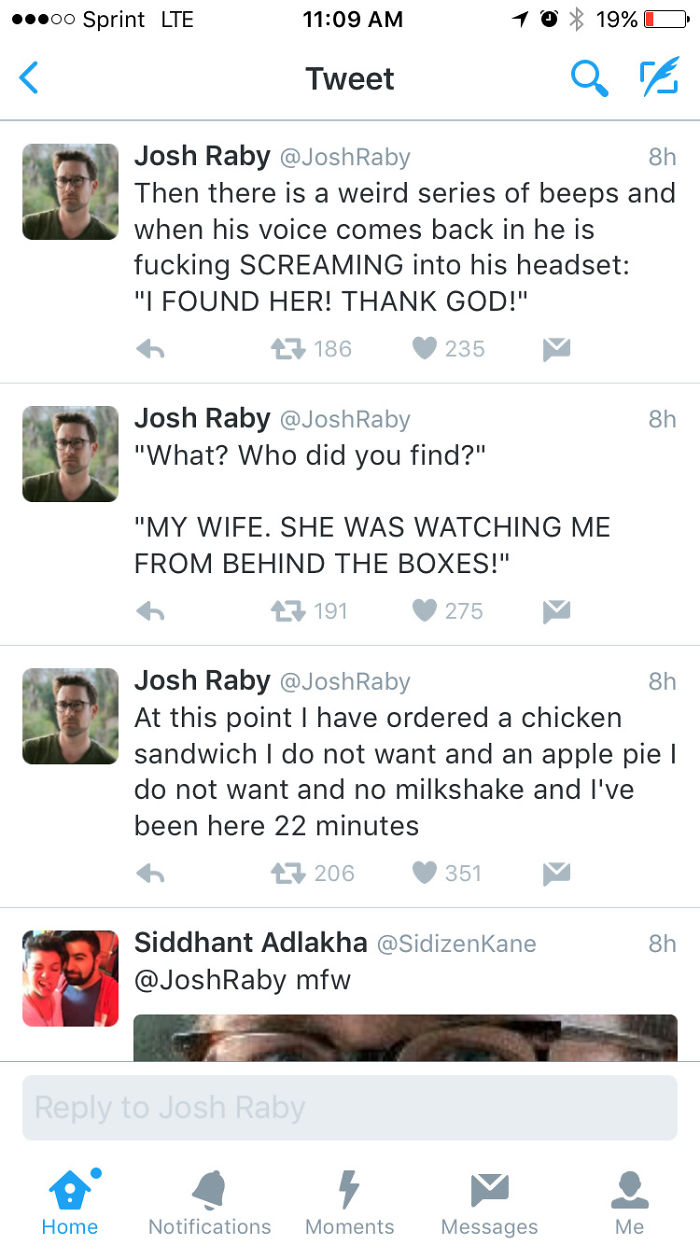This screenshot has width=700, height=1245.
Task: Tap the back arrow to exit the tweet
Action: tap(29, 77)
